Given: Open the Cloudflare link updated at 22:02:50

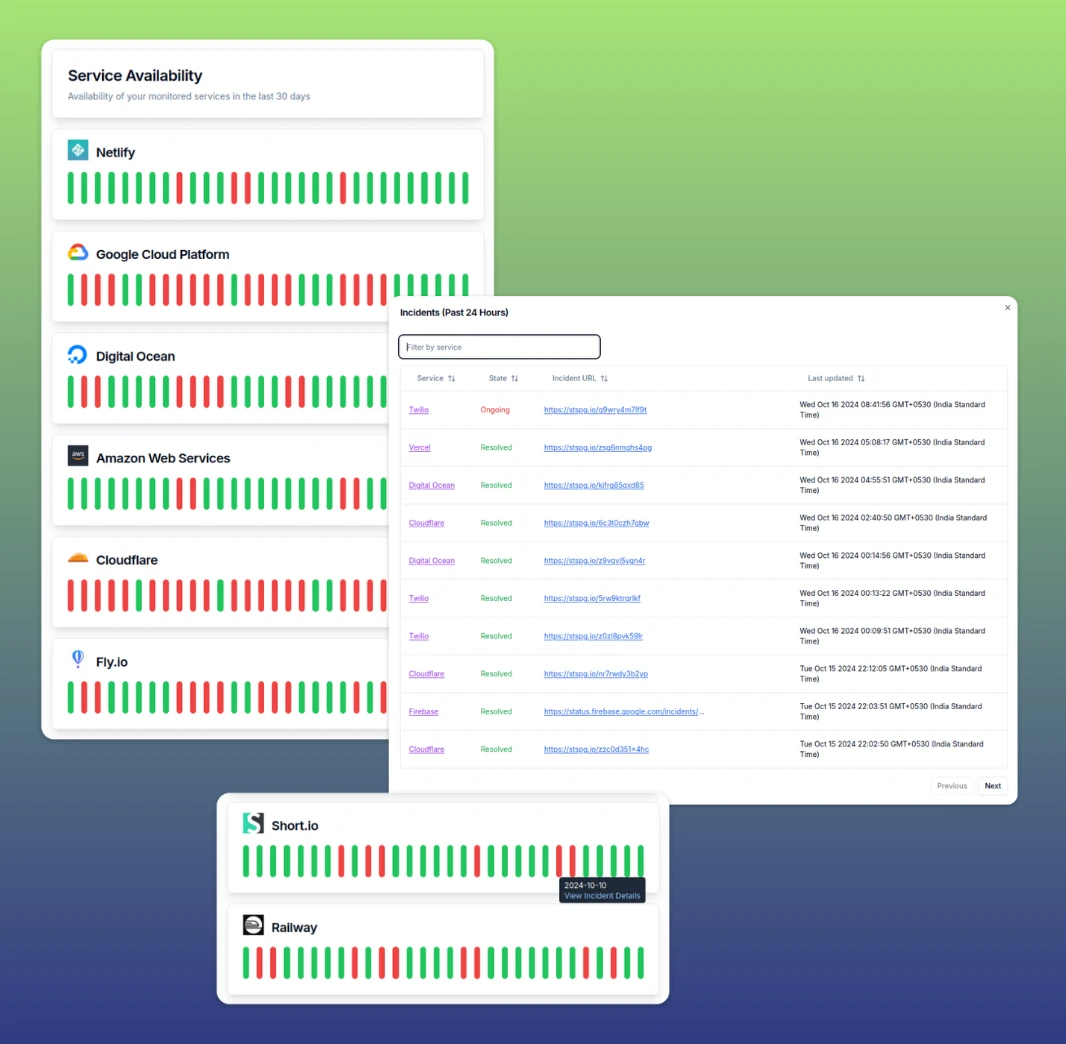Looking at the screenshot, I should pos(426,750).
